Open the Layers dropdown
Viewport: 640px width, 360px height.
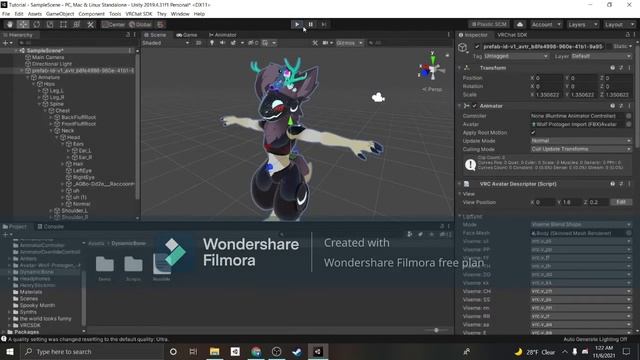(x=582, y=24)
